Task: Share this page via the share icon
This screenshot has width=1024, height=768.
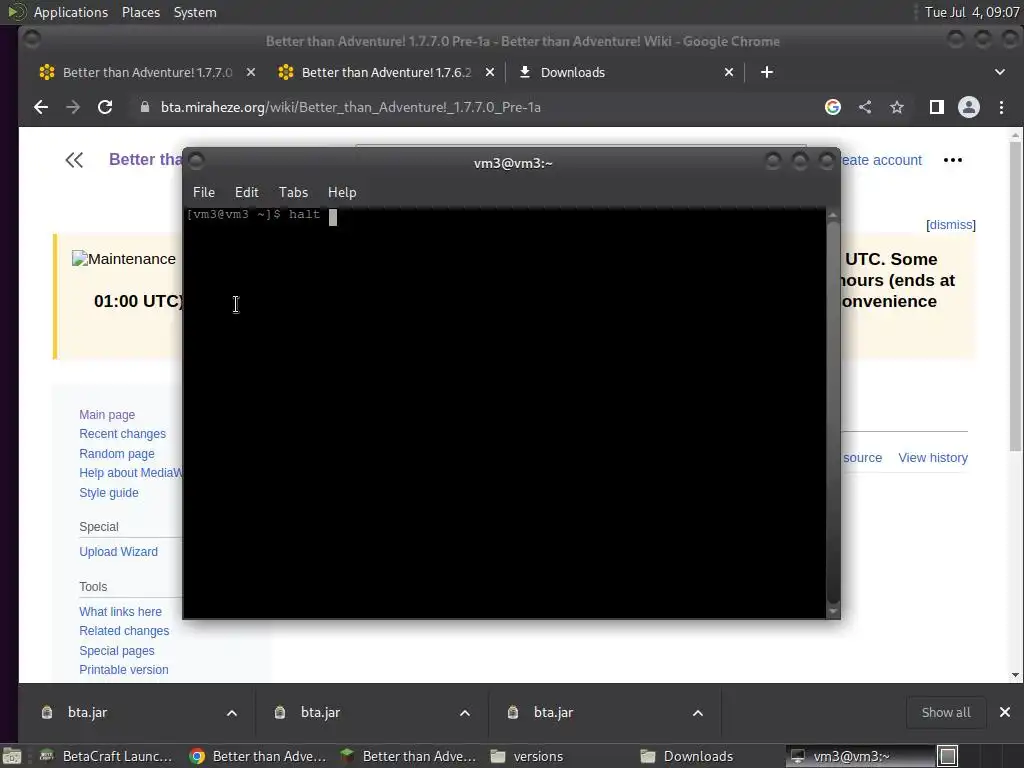Action: click(x=865, y=107)
